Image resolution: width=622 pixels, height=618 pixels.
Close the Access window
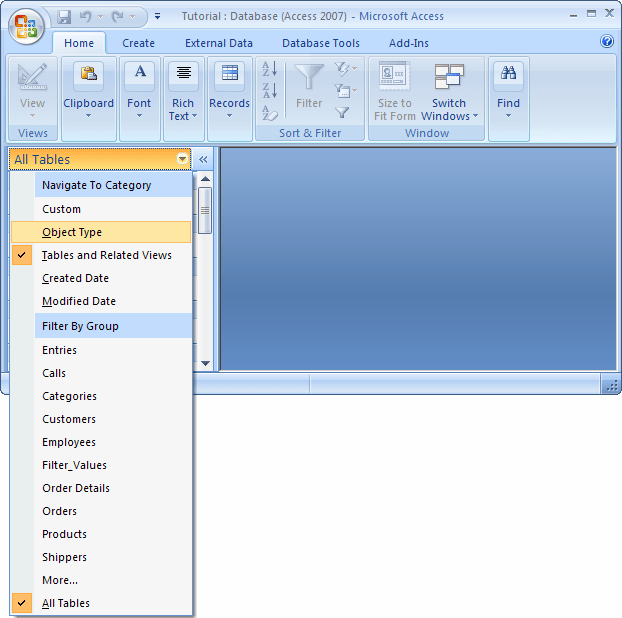[x=609, y=13]
